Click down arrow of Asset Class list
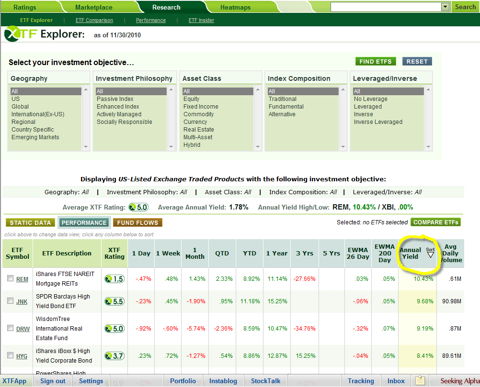 (257, 147)
